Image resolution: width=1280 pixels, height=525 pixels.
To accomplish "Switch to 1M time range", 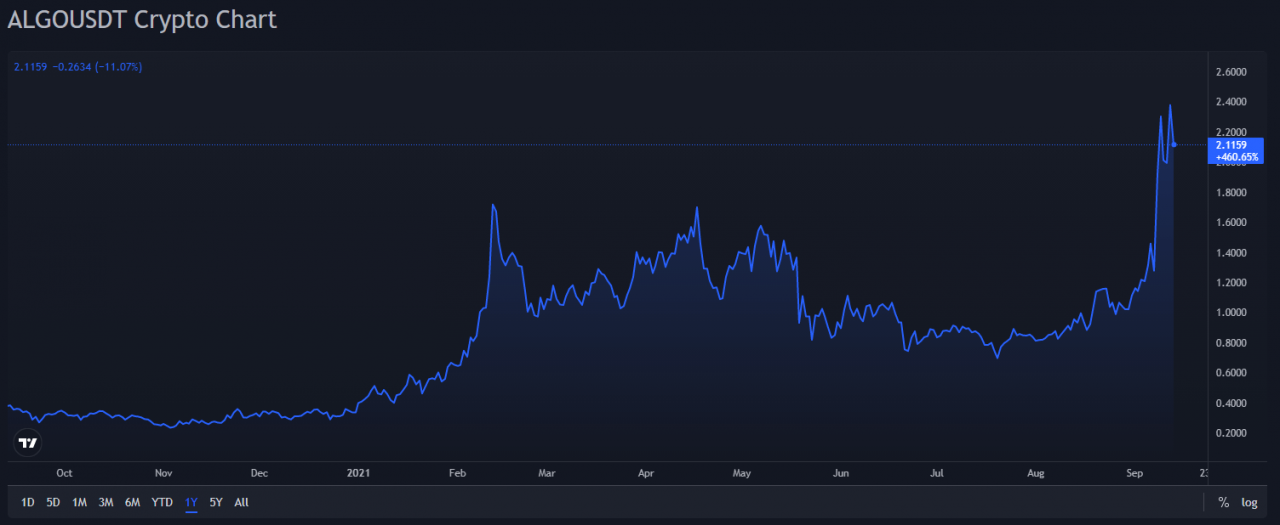I will 79,502.
